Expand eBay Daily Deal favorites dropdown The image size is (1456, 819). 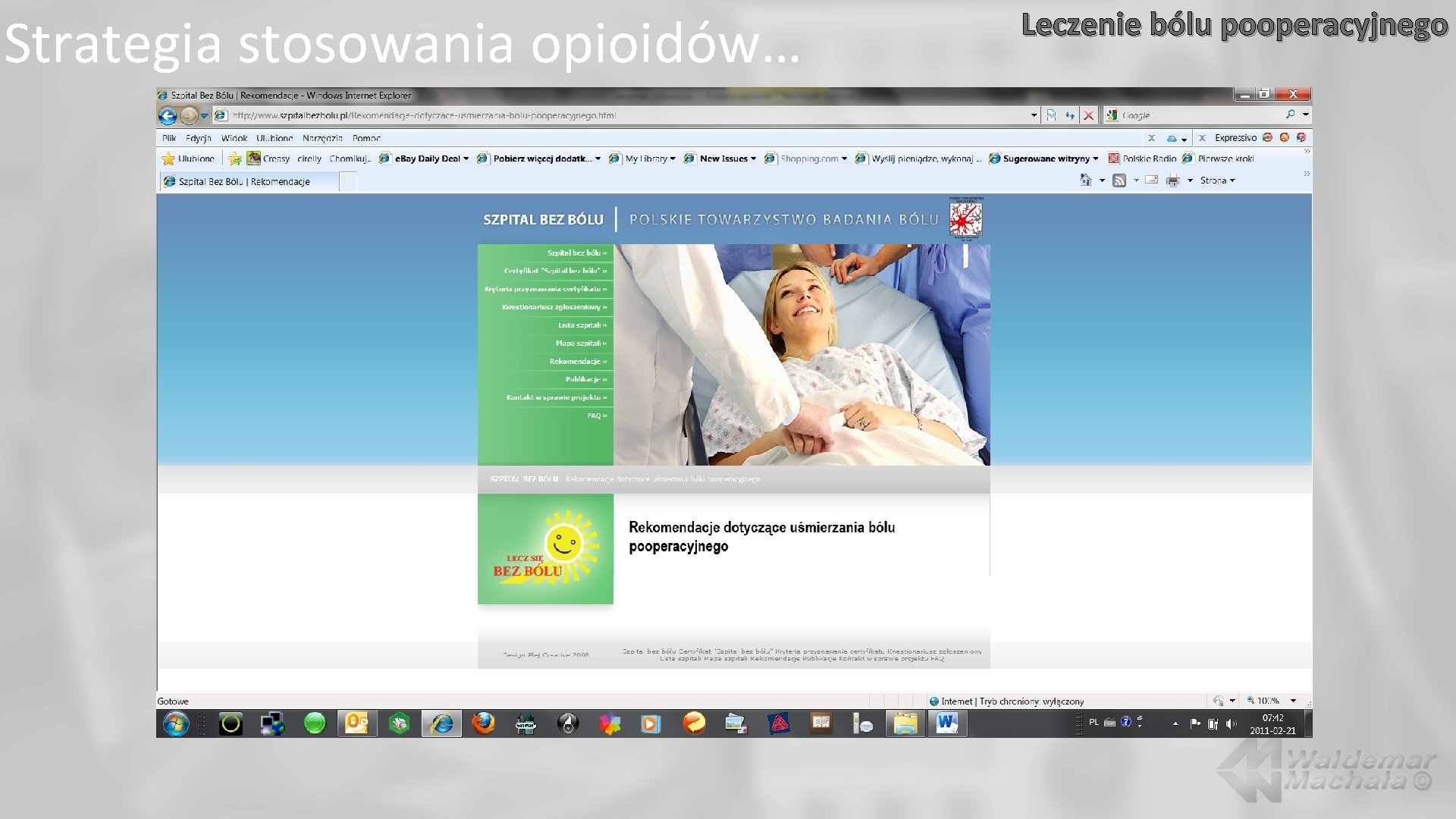tap(466, 159)
